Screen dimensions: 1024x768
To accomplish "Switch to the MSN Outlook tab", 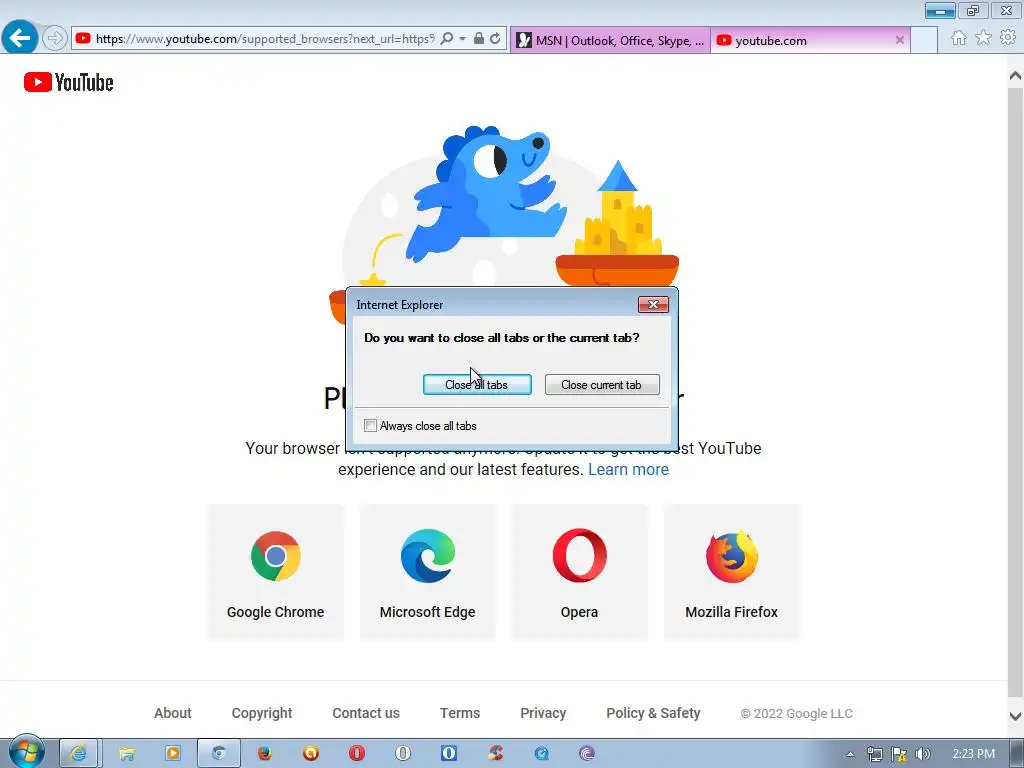I will point(610,40).
